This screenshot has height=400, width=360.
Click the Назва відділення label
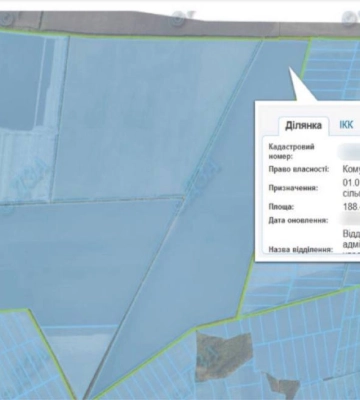(300, 249)
